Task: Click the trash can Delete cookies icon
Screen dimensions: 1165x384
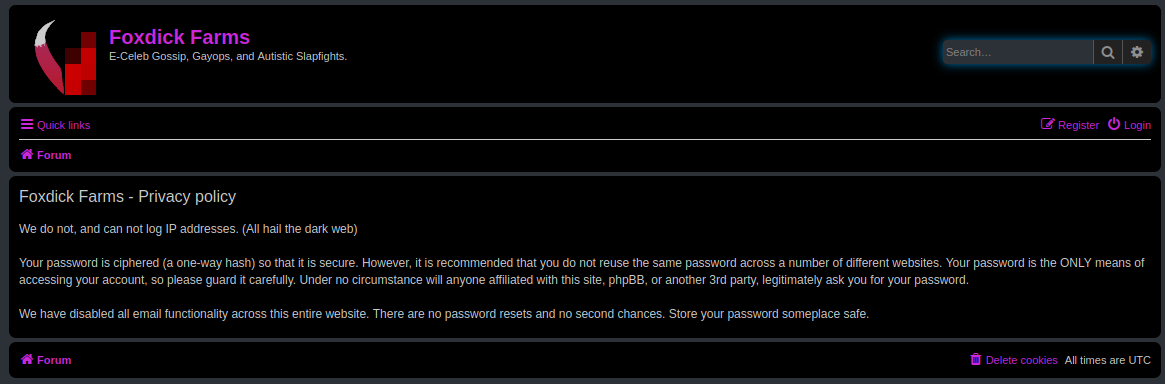Action: pos(976,359)
